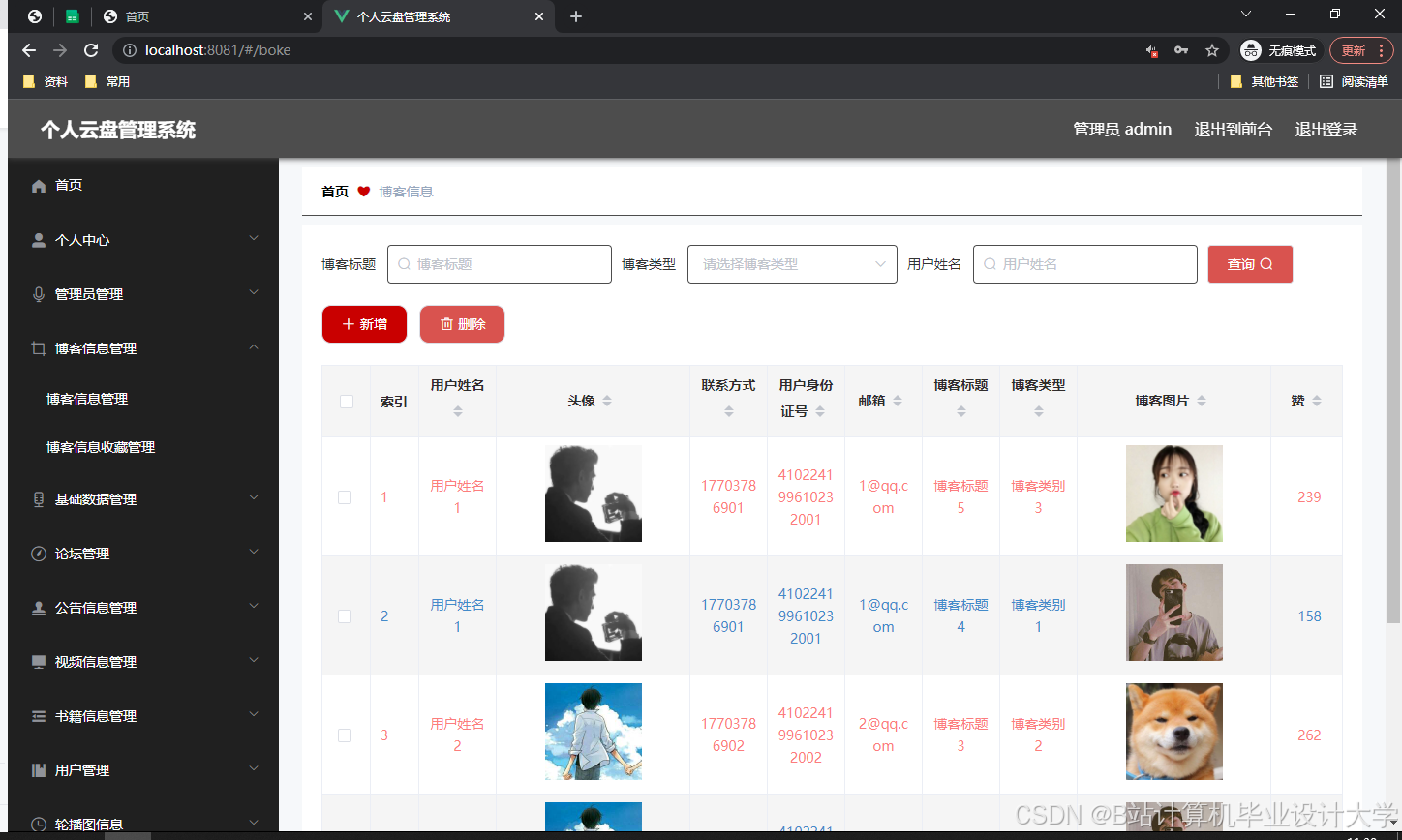Image resolution: width=1402 pixels, height=840 pixels.
Task: Open the 常用 bookmarks folder
Action: [x=107, y=82]
